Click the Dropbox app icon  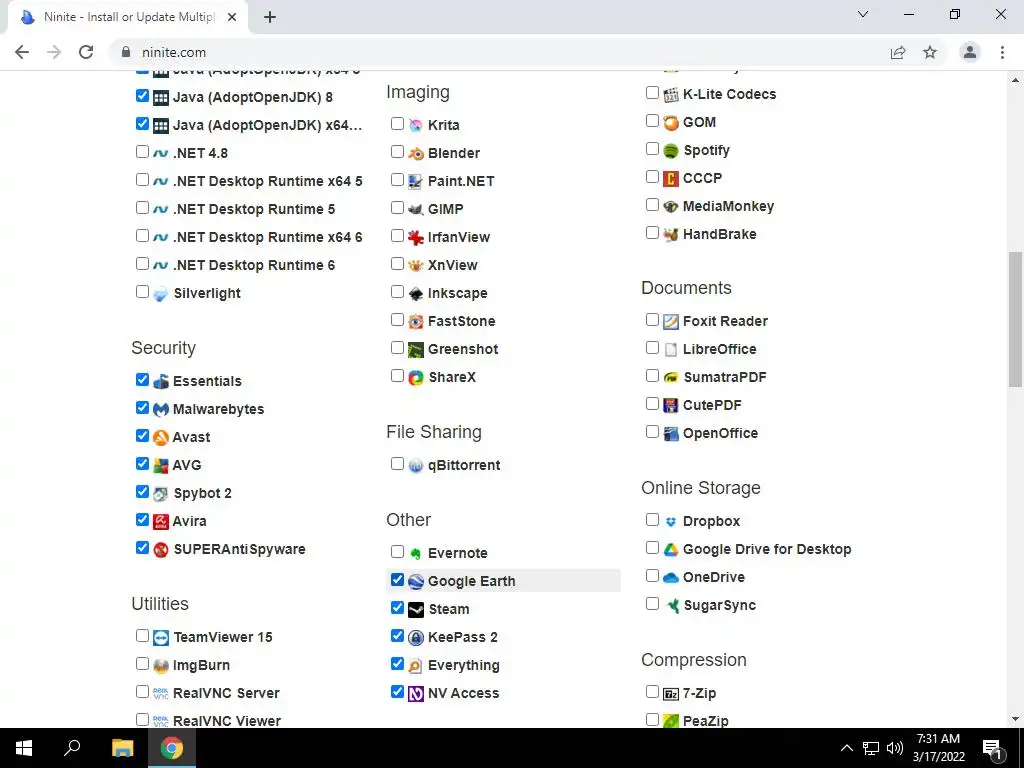click(671, 522)
